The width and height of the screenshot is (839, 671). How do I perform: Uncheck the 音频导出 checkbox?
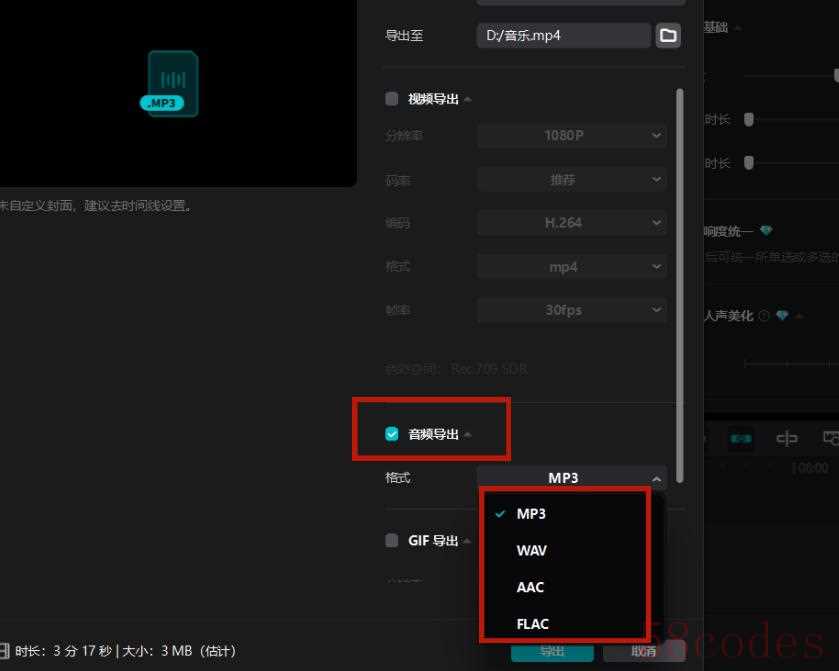tap(392, 434)
